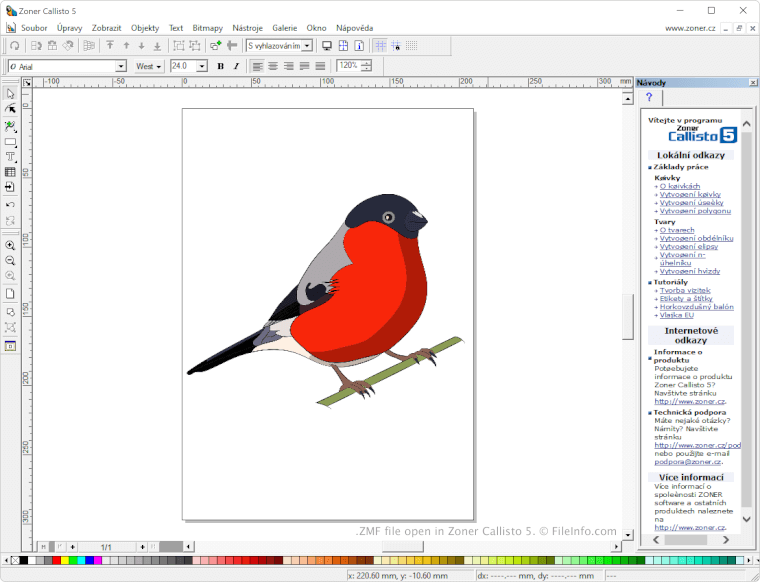Open the Arial font name dropdown

click(121, 66)
